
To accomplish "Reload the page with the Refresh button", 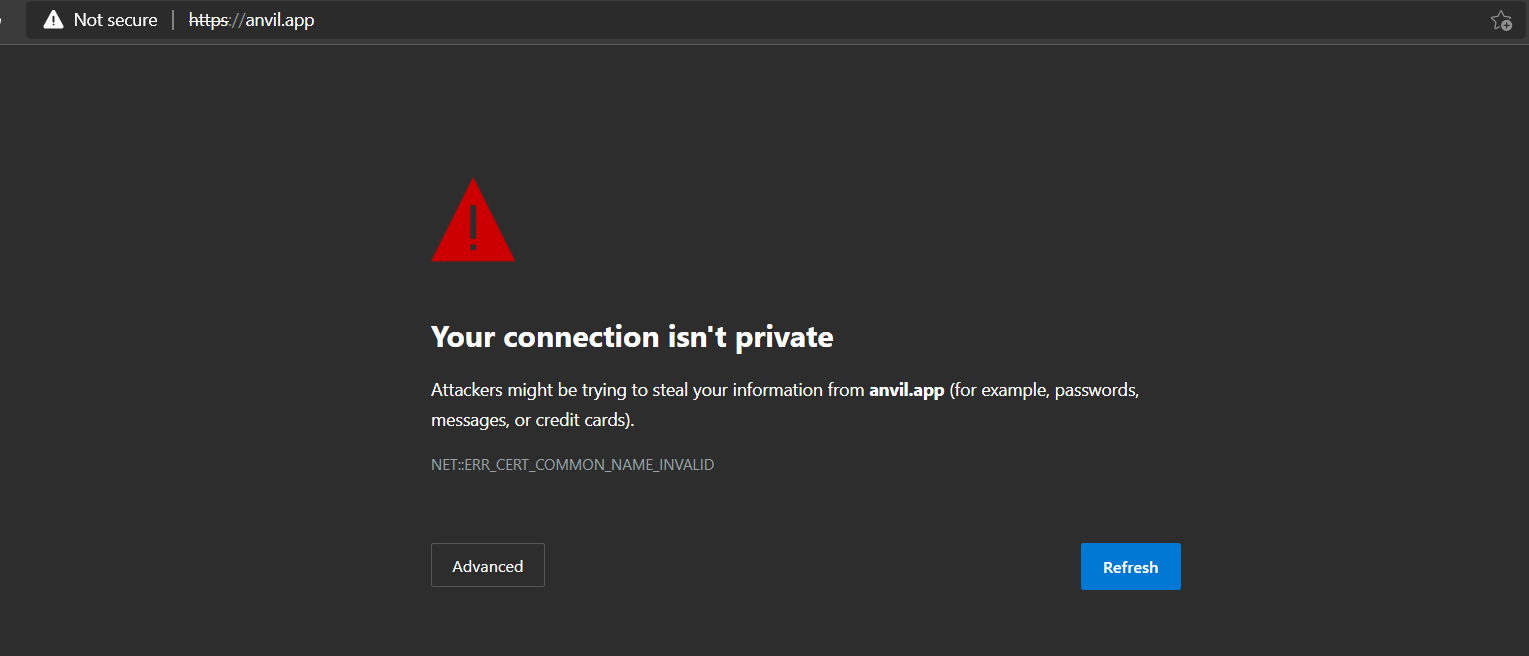I will point(1131,567).
